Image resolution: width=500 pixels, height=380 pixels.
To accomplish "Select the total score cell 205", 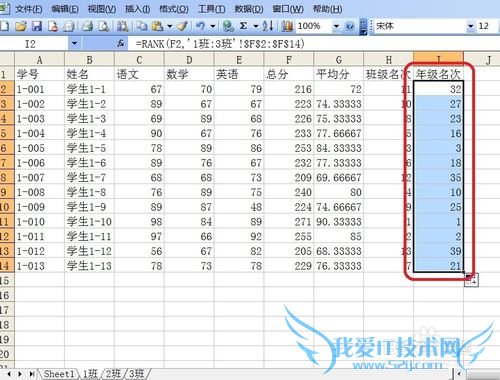I will pyautogui.click(x=289, y=251).
